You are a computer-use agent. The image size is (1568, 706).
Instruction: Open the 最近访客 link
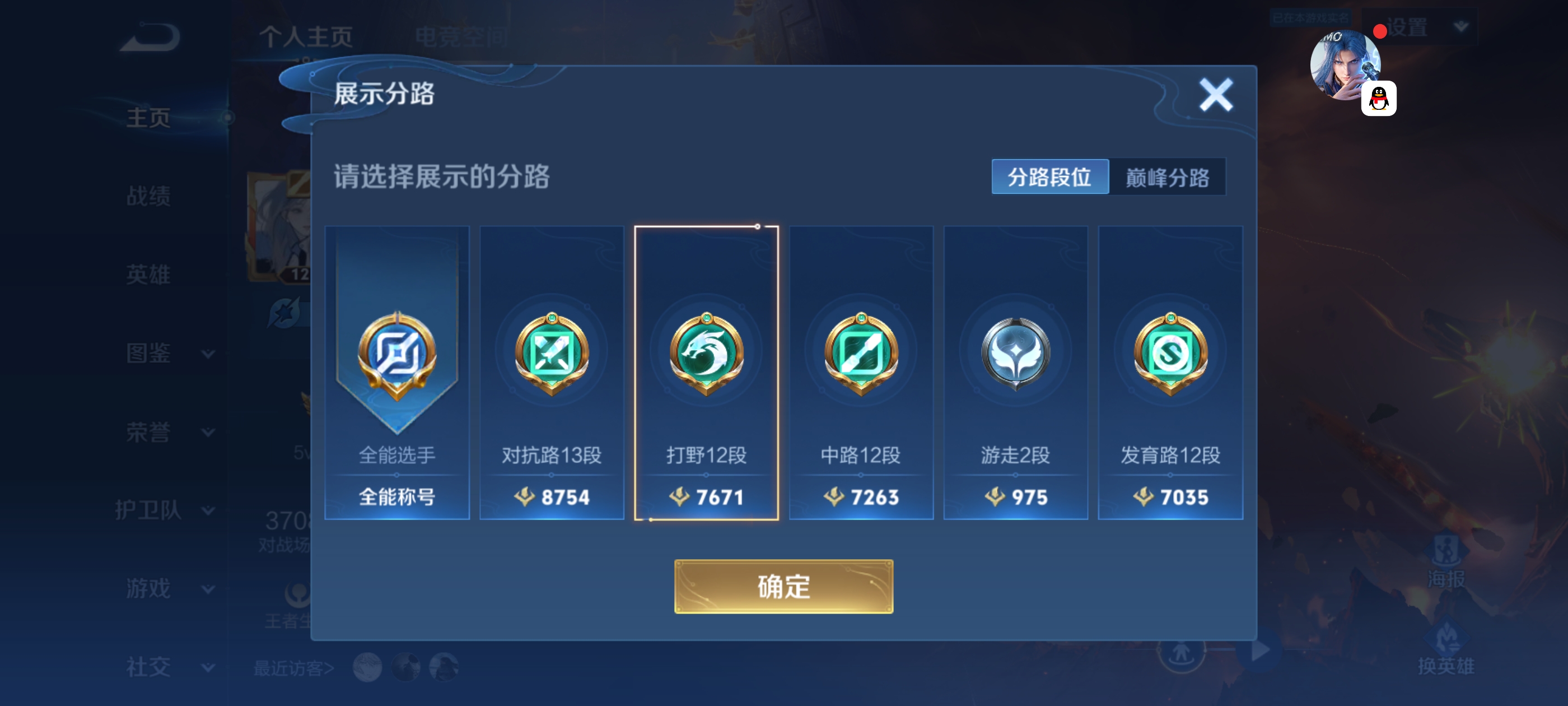(294, 668)
